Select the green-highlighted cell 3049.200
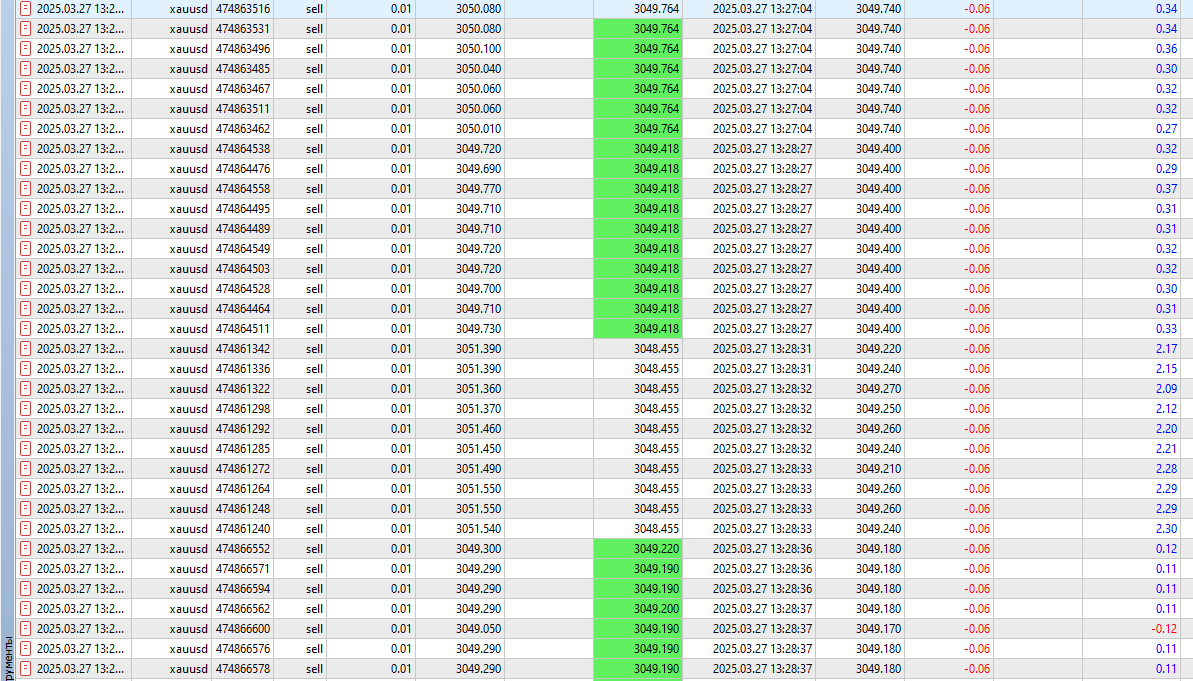The height and width of the screenshot is (681, 1193). [x=638, y=609]
